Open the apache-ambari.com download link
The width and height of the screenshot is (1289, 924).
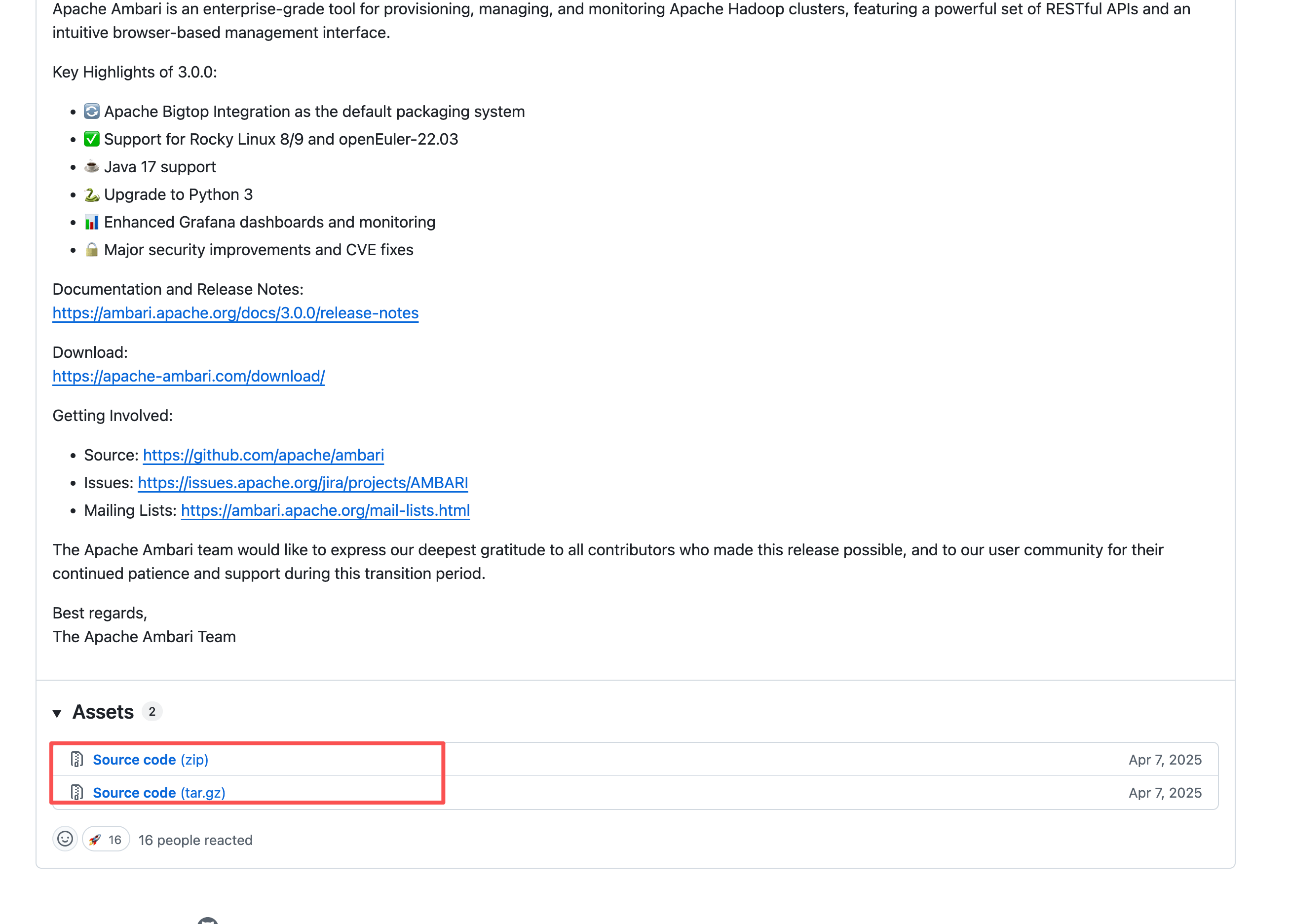pos(189,377)
